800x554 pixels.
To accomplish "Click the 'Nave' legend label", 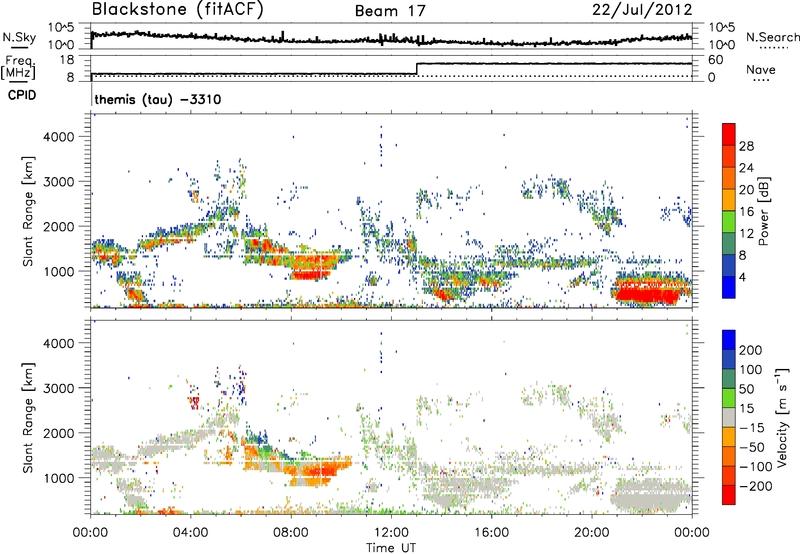I will 761,70.
